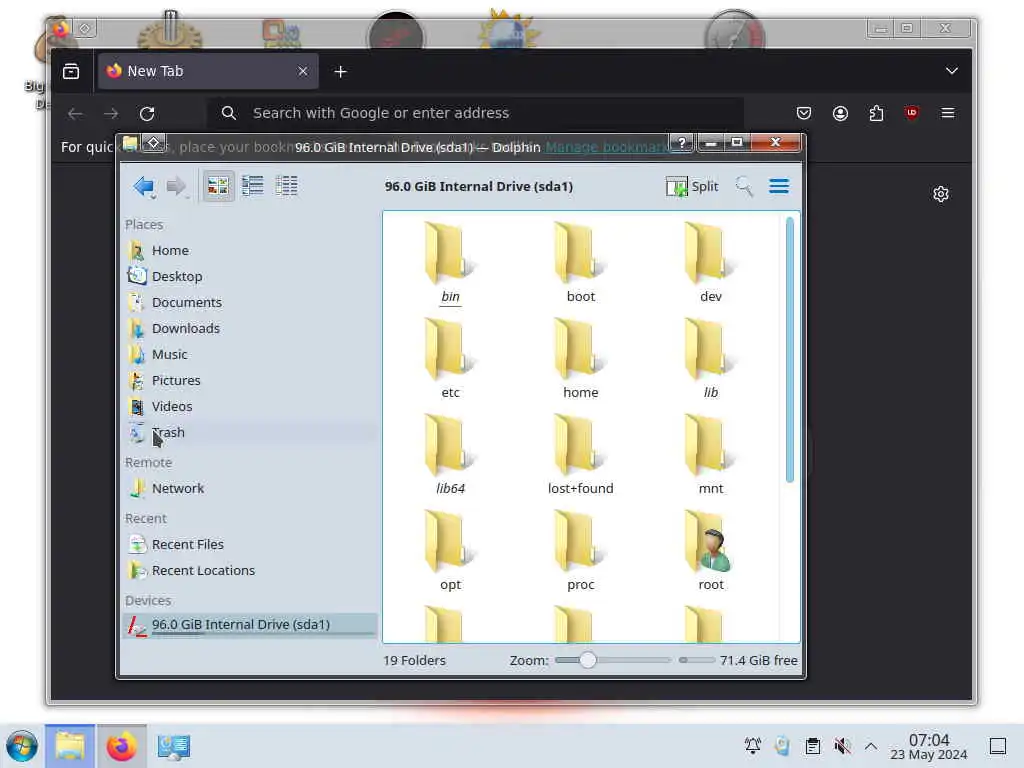Viewport: 1024px width, 768px height.
Task: Open file manager from taskbar
Action: click(x=70, y=746)
